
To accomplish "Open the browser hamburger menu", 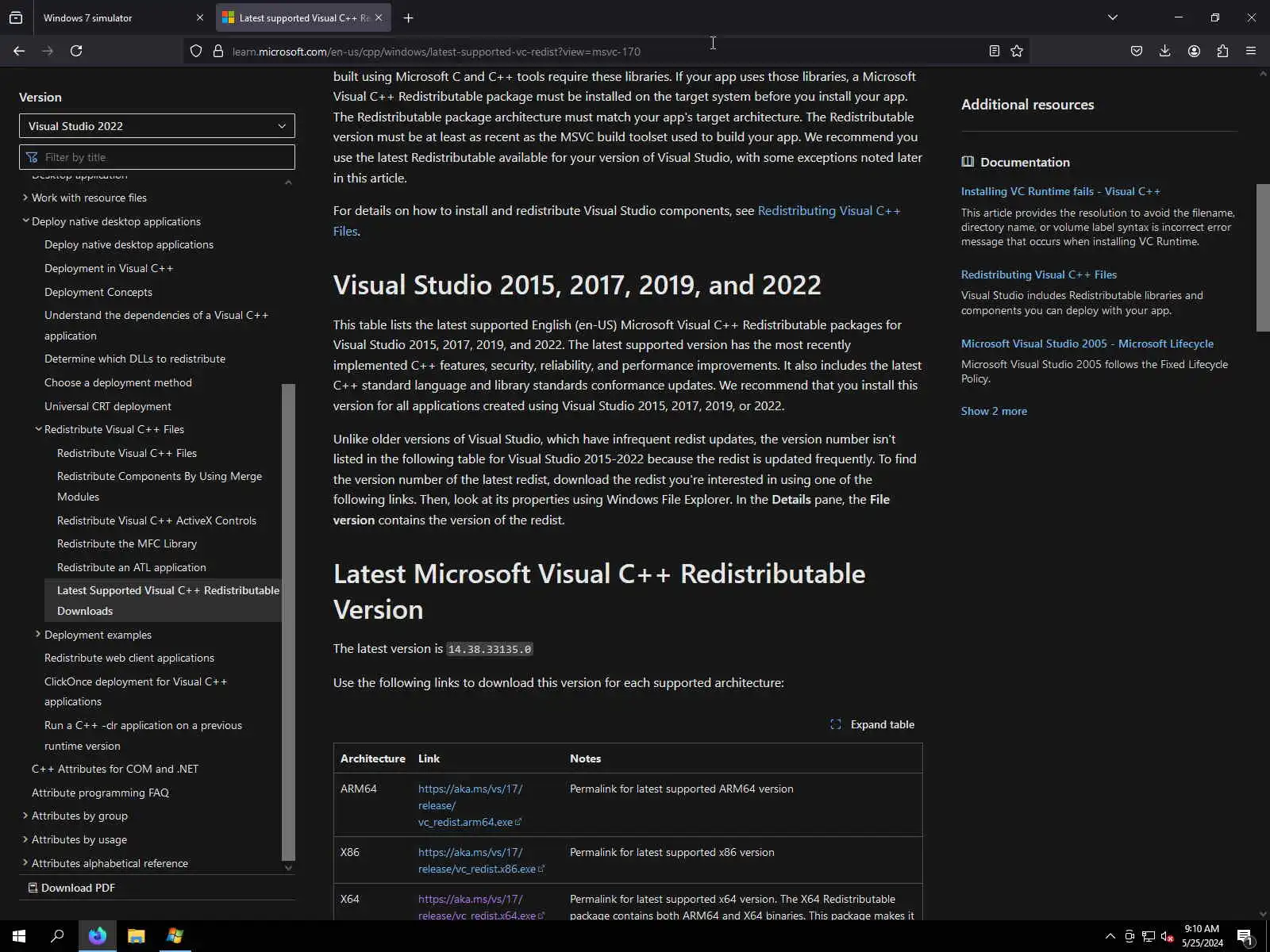I will (1251, 51).
